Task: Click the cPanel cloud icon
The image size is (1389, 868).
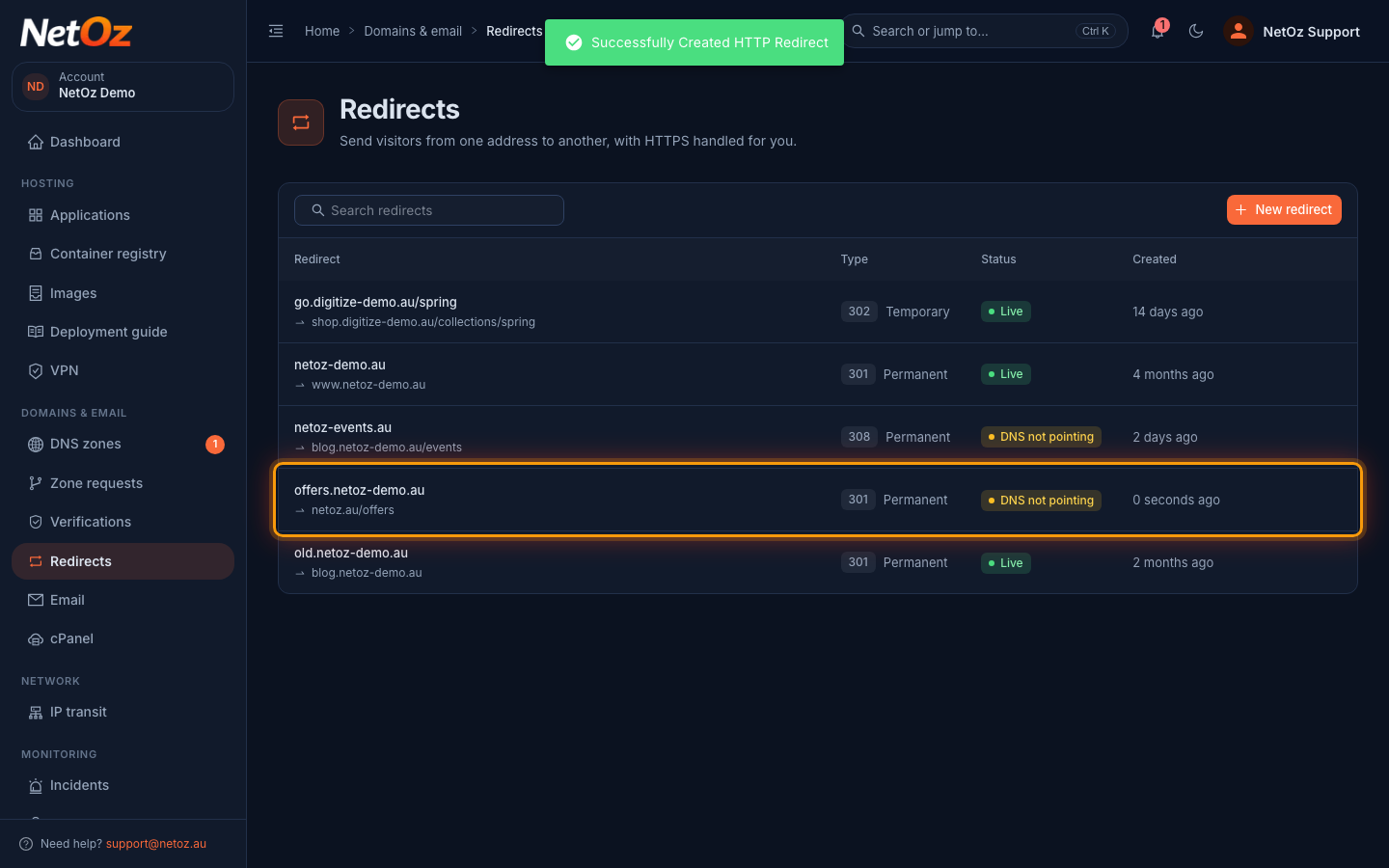Action: (x=36, y=638)
